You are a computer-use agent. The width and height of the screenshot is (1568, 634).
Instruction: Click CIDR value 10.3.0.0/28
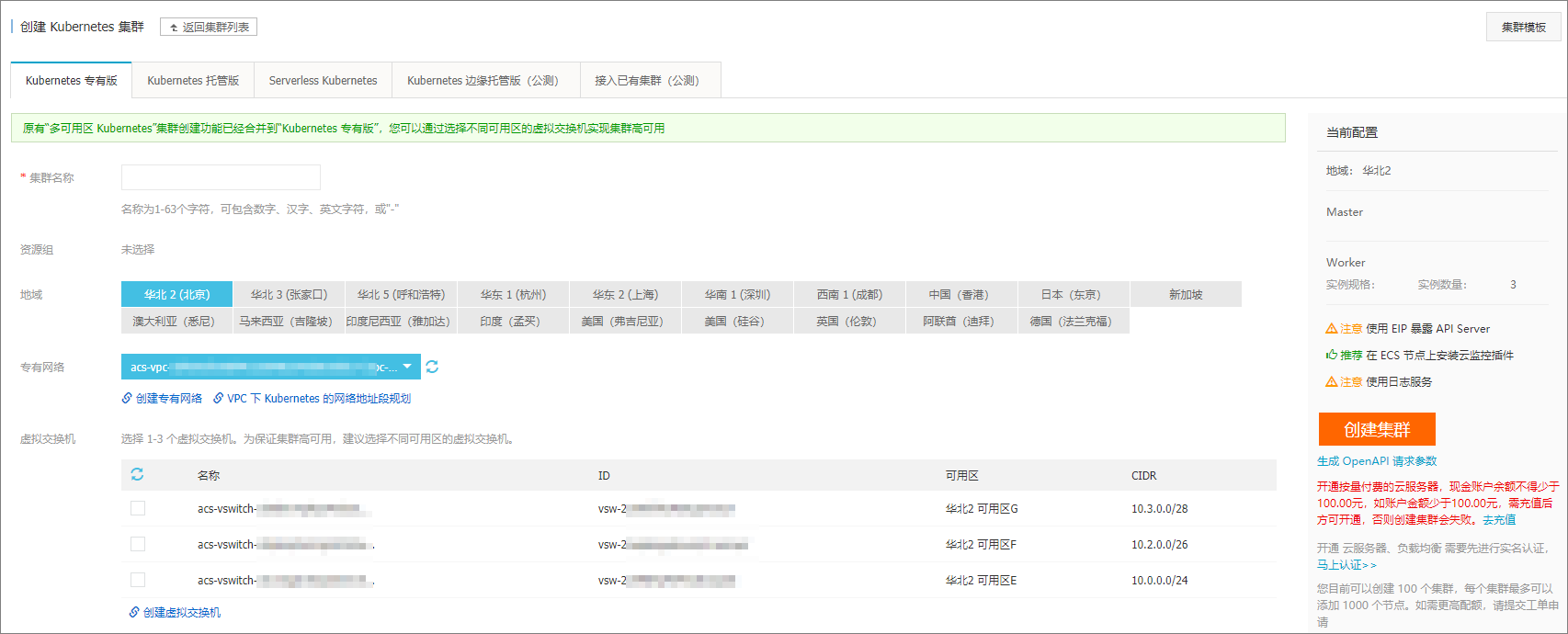click(x=1159, y=508)
